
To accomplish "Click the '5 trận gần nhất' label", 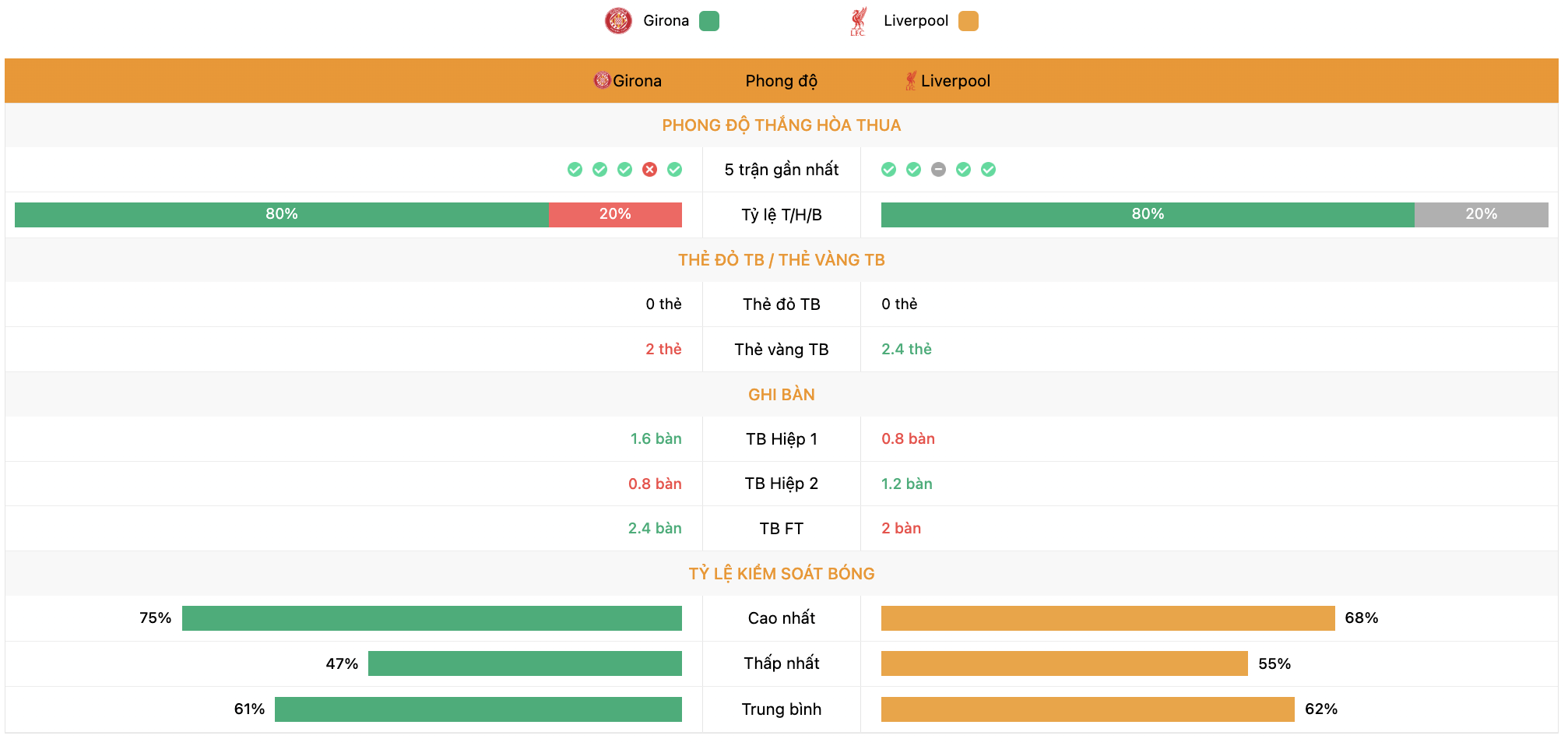I will [781, 170].
